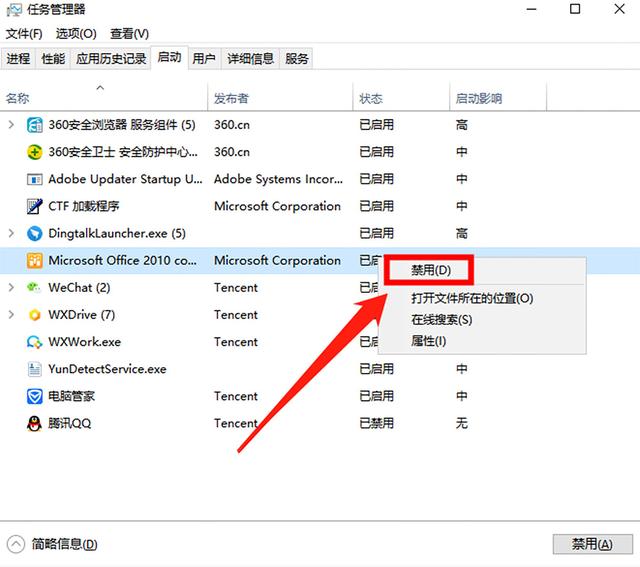The image size is (640, 567).
Task: Expand the WeChat (2) group
Action: point(11,287)
